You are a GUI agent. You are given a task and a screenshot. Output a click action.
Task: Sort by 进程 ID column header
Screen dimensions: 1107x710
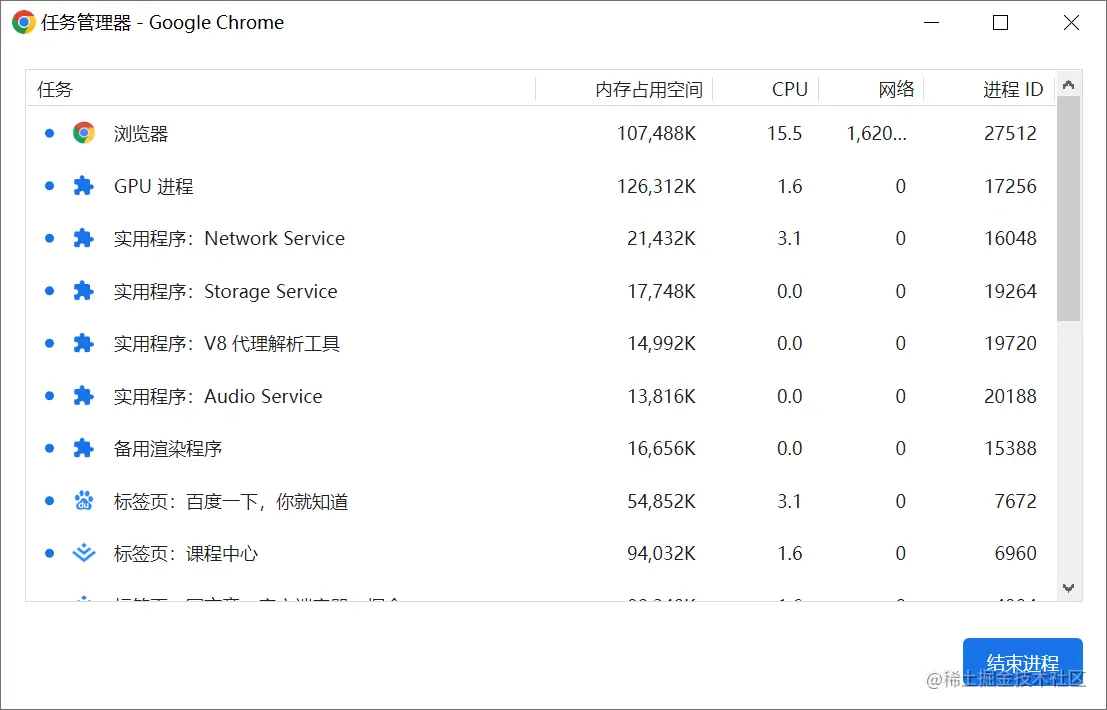pos(1012,89)
